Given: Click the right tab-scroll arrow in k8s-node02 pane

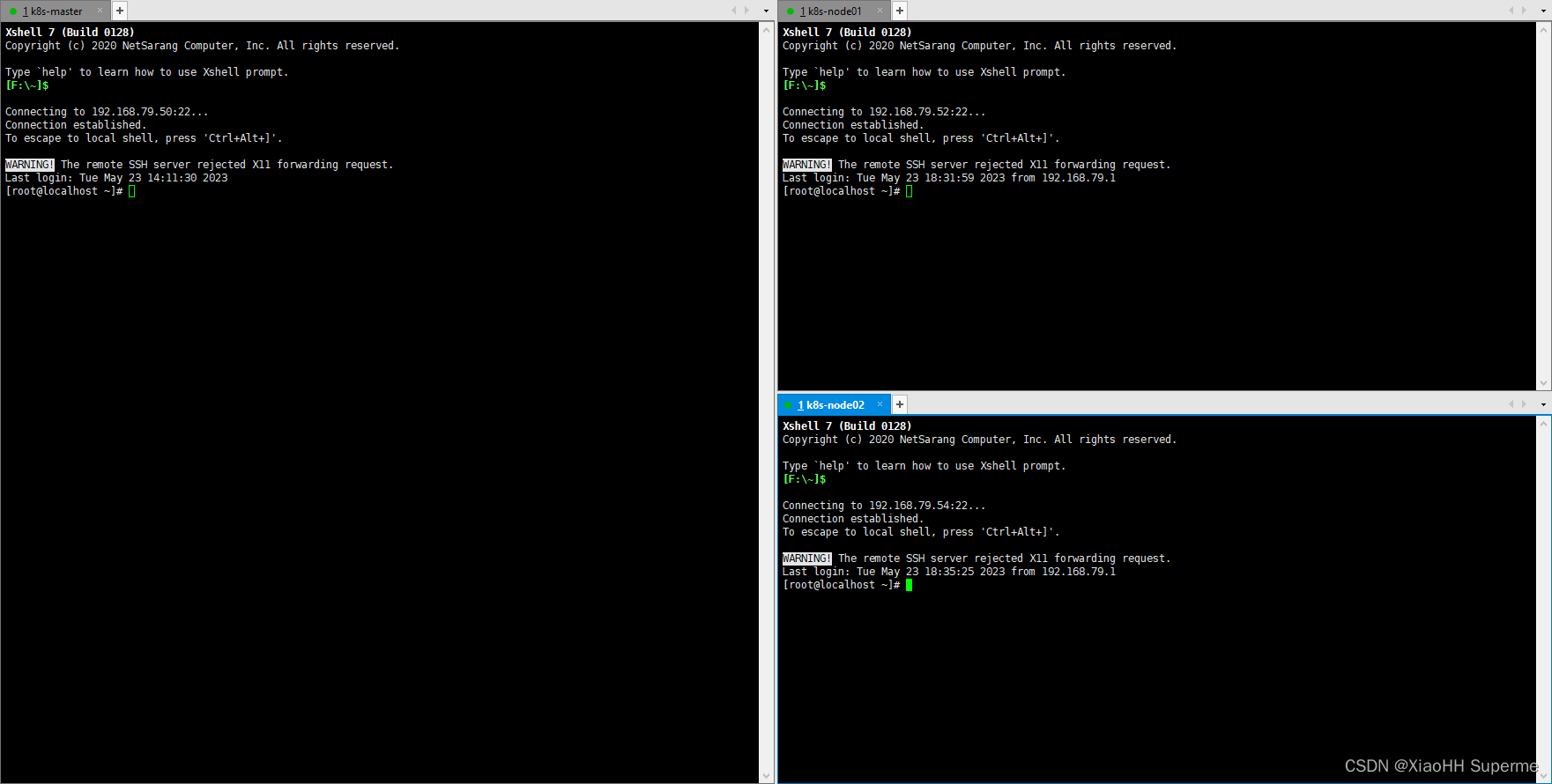Looking at the screenshot, I should 1525,404.
